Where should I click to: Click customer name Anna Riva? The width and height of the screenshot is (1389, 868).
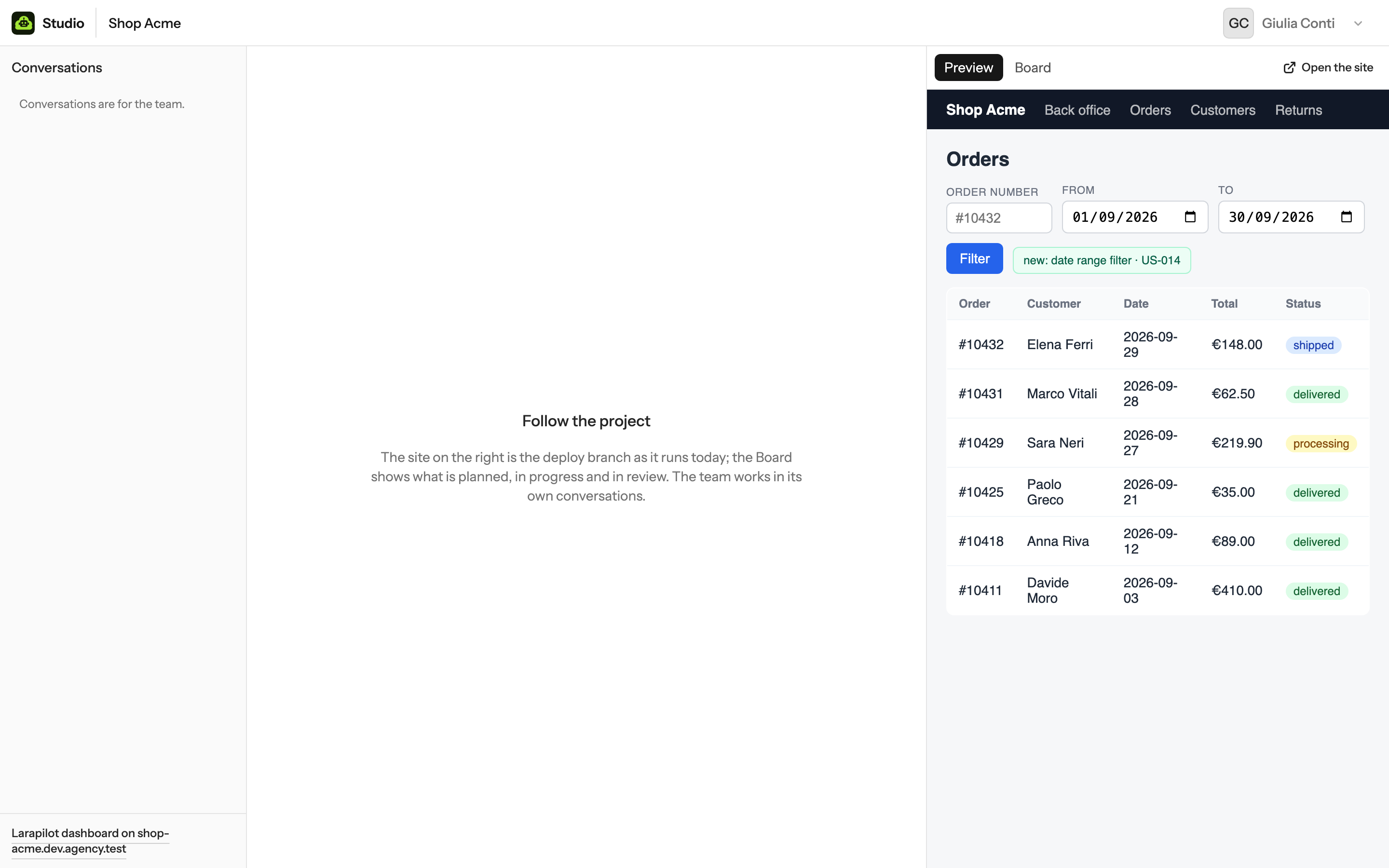(1058, 542)
